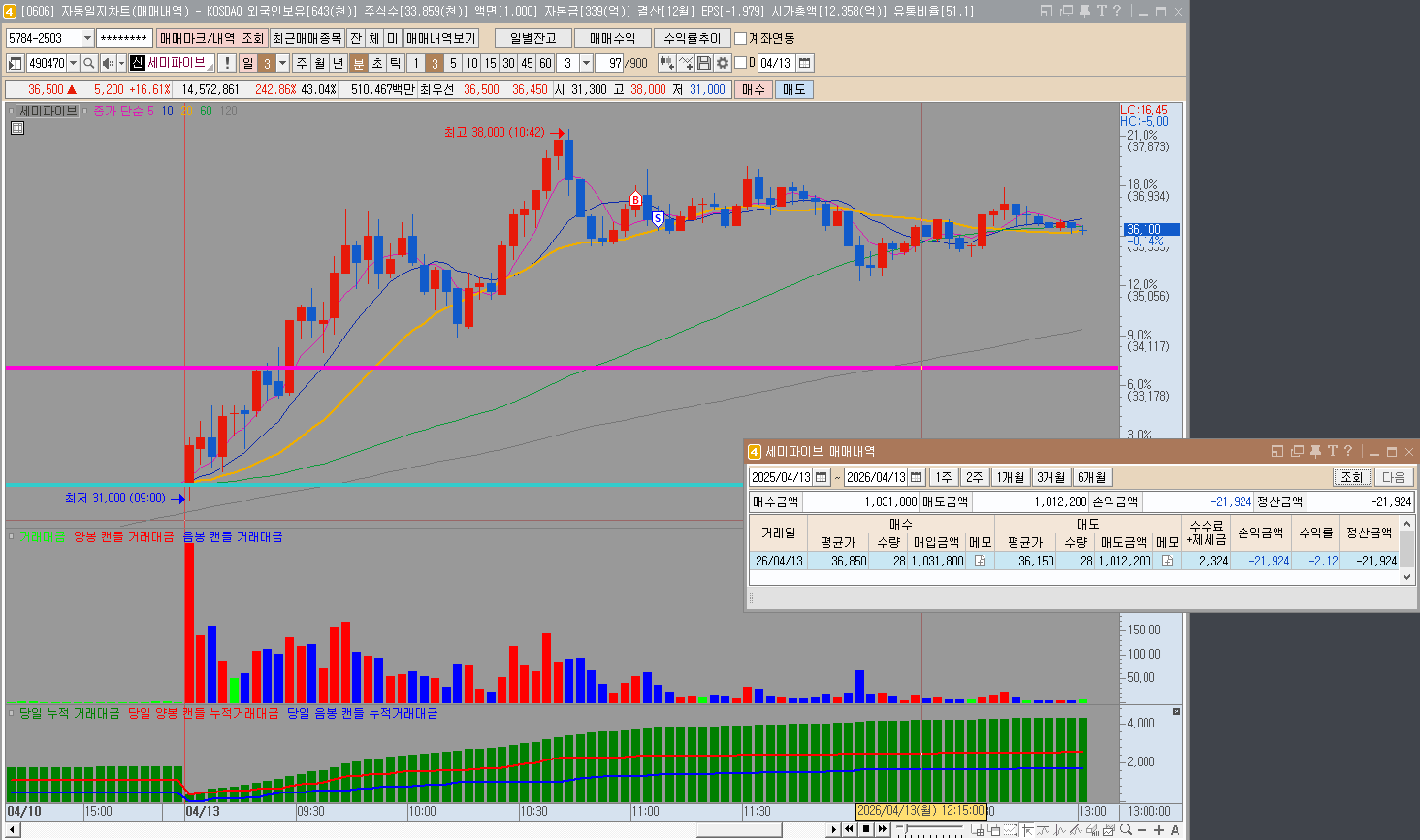Adjust the replay speed slider at bottom
The image size is (1420, 840).
pyautogui.click(x=905, y=828)
